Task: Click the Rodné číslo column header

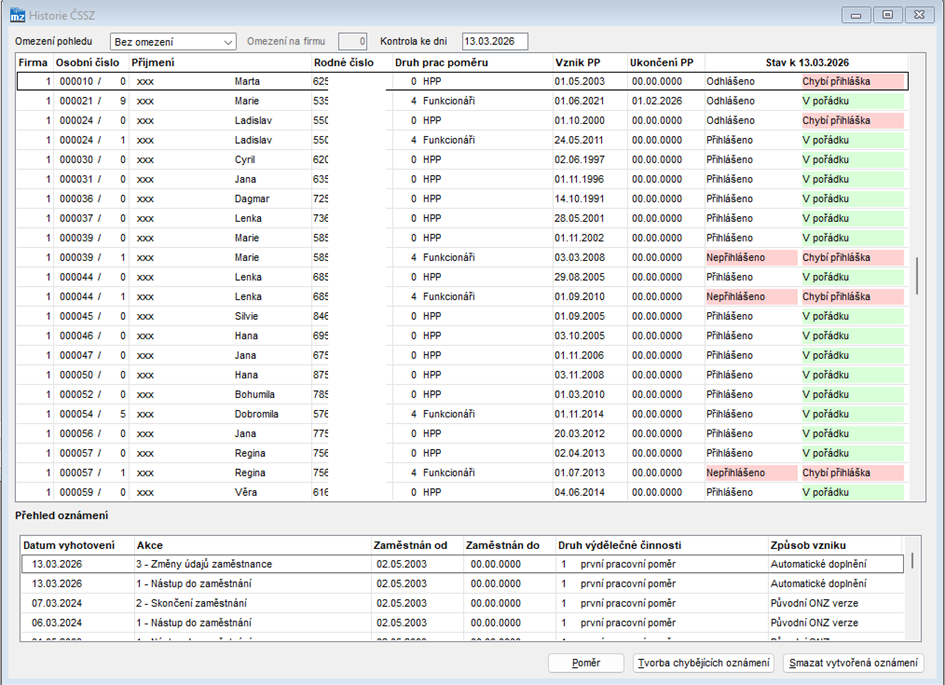Action: point(344,63)
